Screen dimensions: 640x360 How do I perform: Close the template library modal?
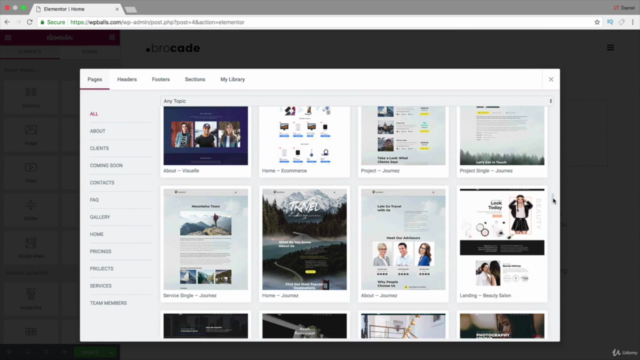(x=551, y=79)
